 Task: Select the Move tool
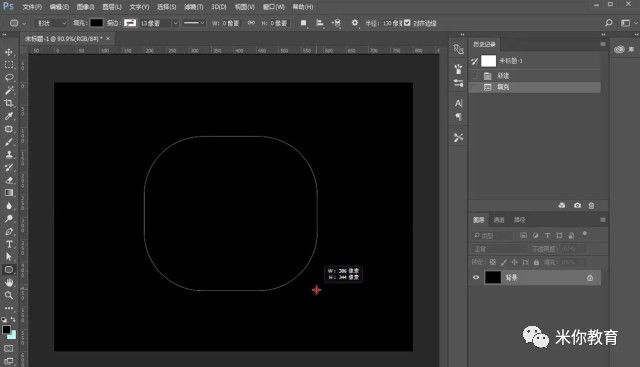[9, 52]
